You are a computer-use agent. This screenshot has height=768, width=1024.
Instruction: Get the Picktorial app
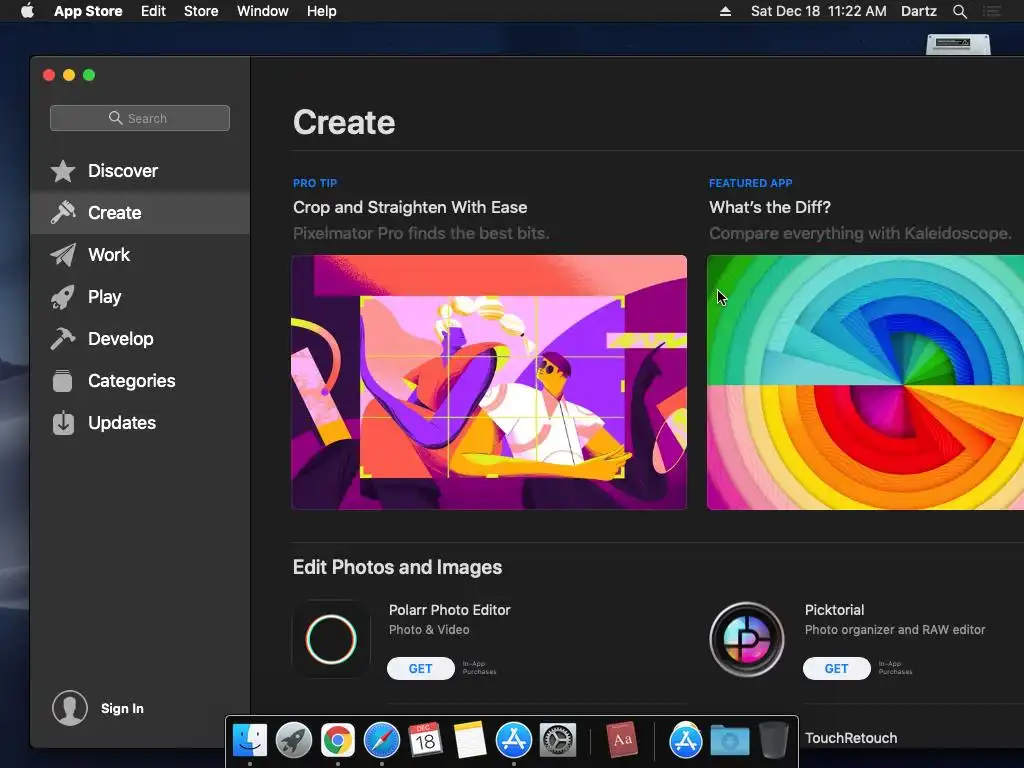click(837, 668)
